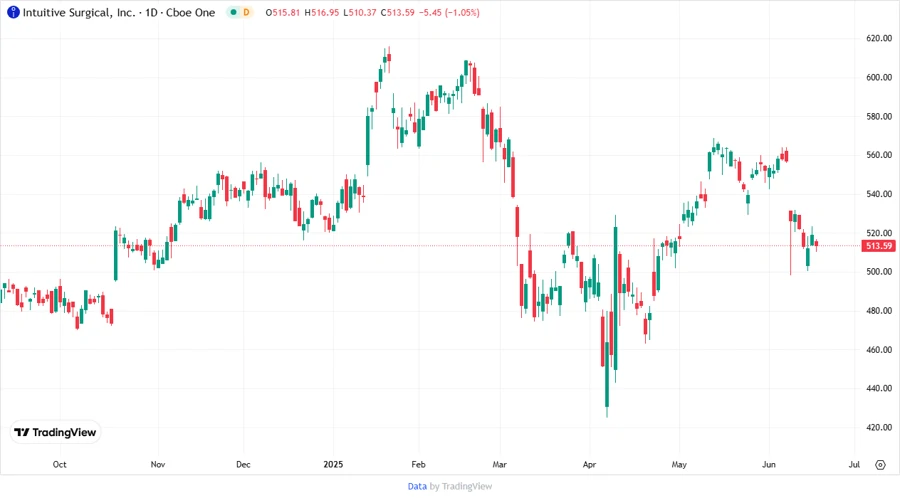Click the 540.00 price axis label
This screenshot has width=900, height=498.
pyautogui.click(x=879, y=194)
